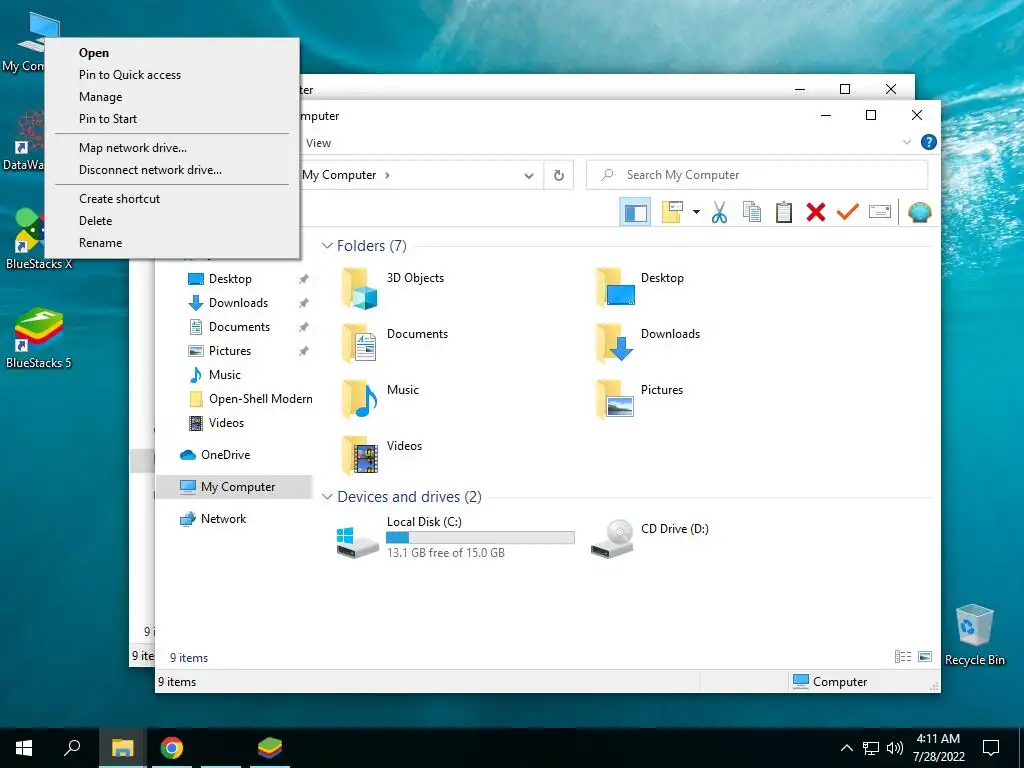Image resolution: width=1024 pixels, height=768 pixels.
Task: Open Classic Explorer settings shell icon
Action: tap(920, 212)
